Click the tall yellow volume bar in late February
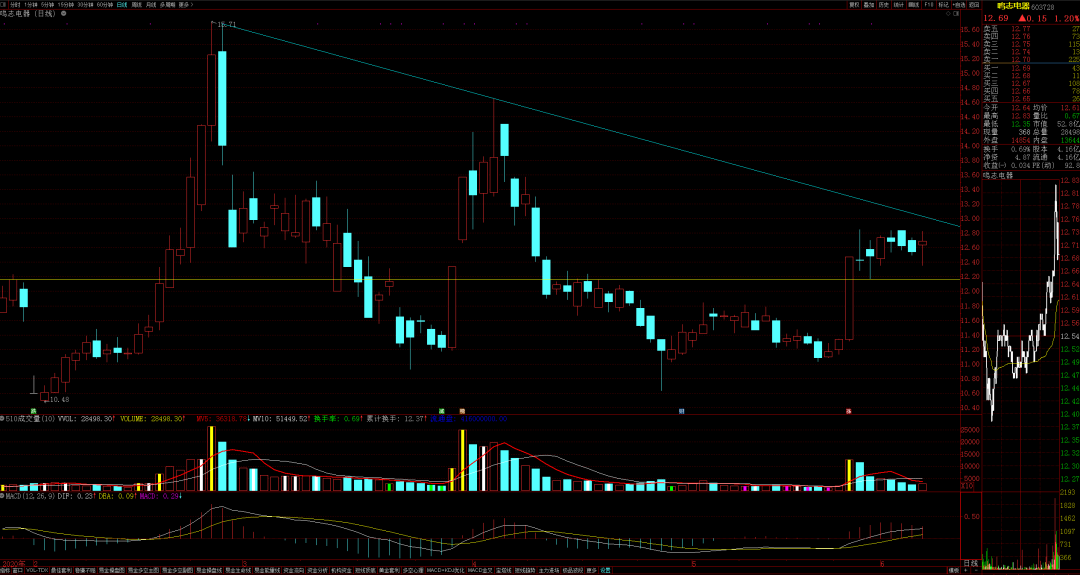 211,459
